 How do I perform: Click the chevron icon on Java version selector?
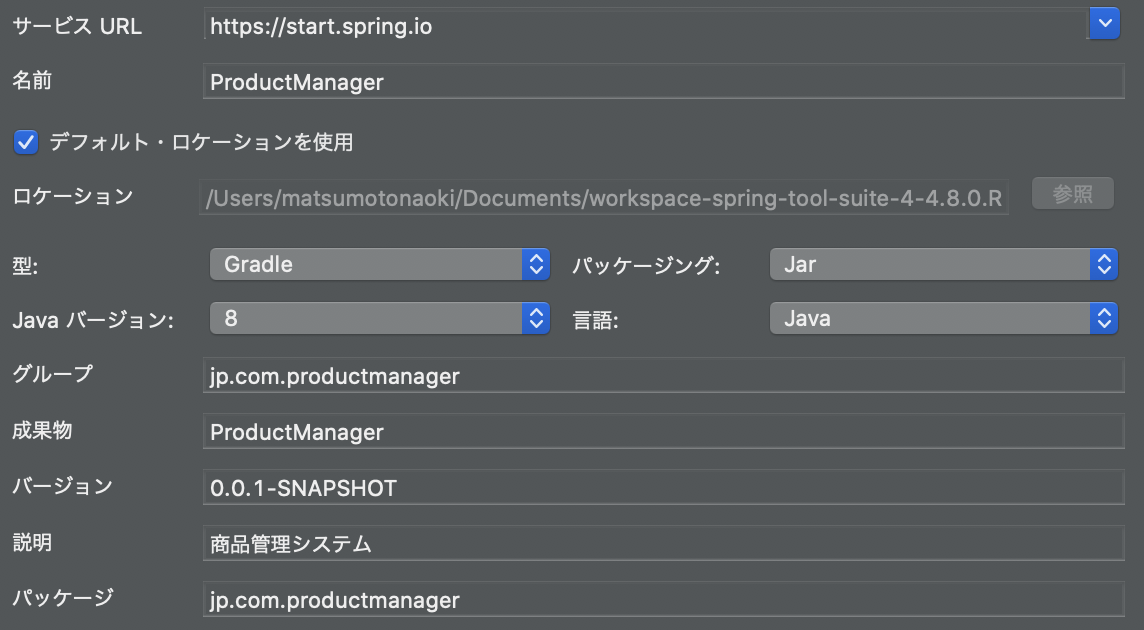536,318
